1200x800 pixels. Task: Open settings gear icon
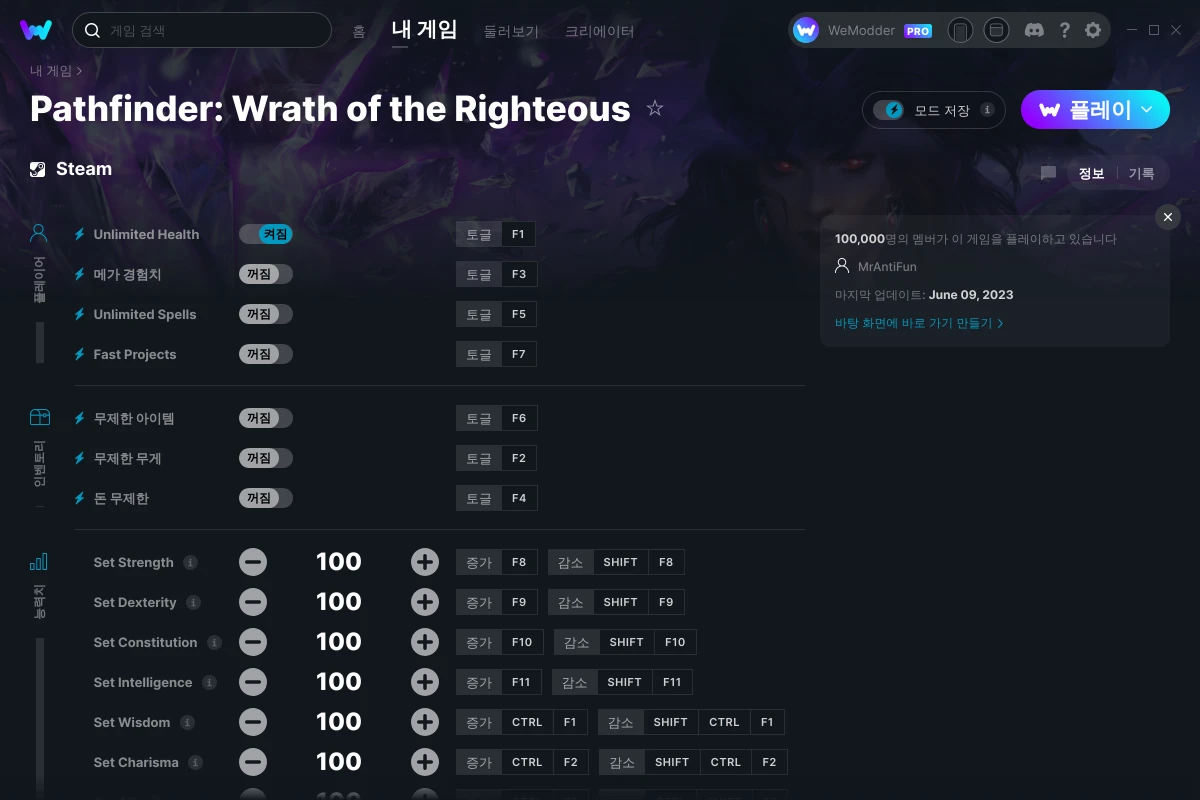tap(1093, 30)
